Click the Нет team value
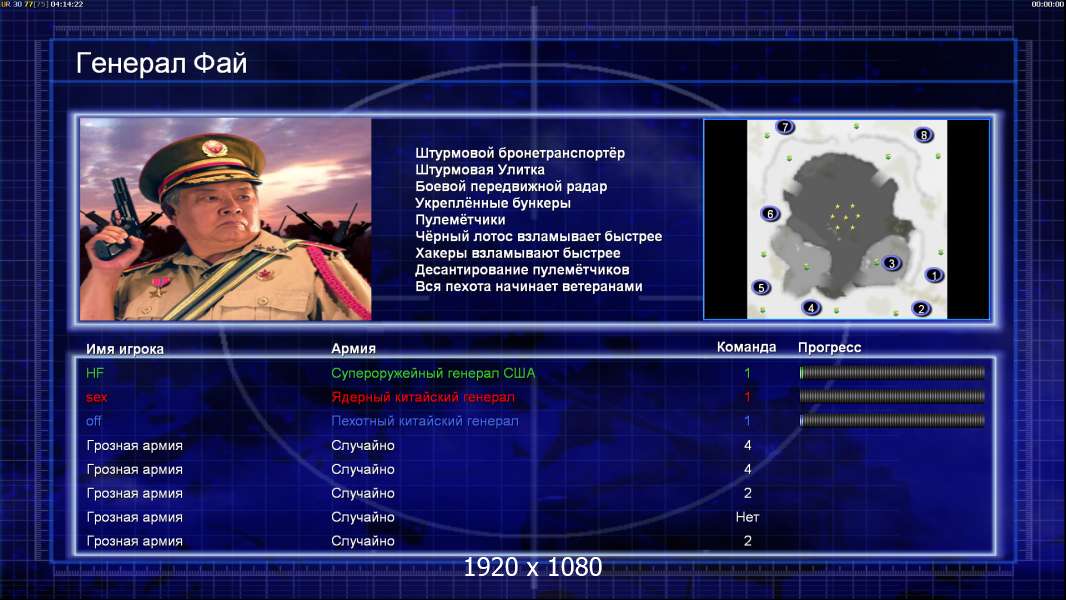The height and width of the screenshot is (600, 1066). pyautogui.click(x=747, y=517)
